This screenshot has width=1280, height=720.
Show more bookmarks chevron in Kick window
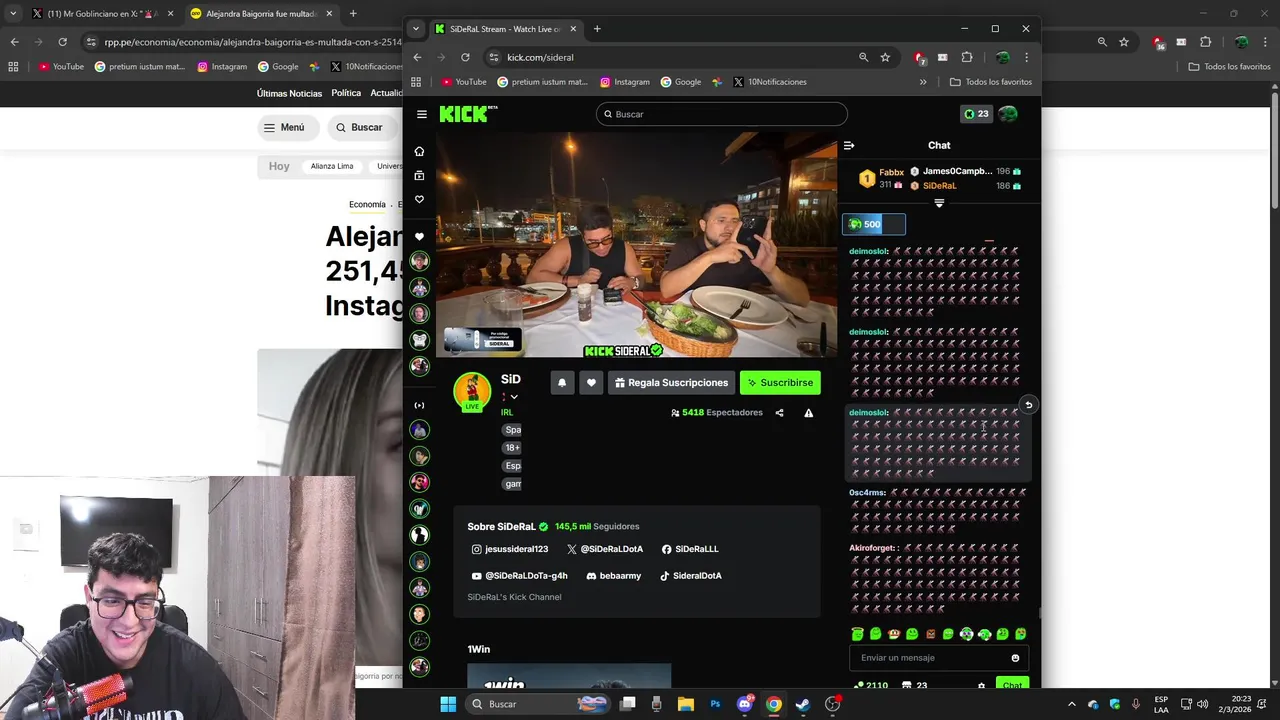click(x=922, y=82)
